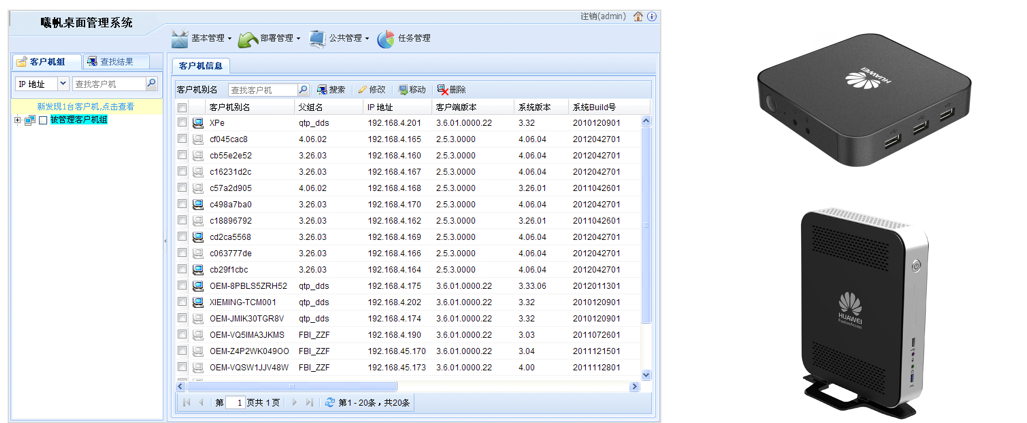Click the 新发现1台客户机,点击查看 notice link

tap(86, 107)
